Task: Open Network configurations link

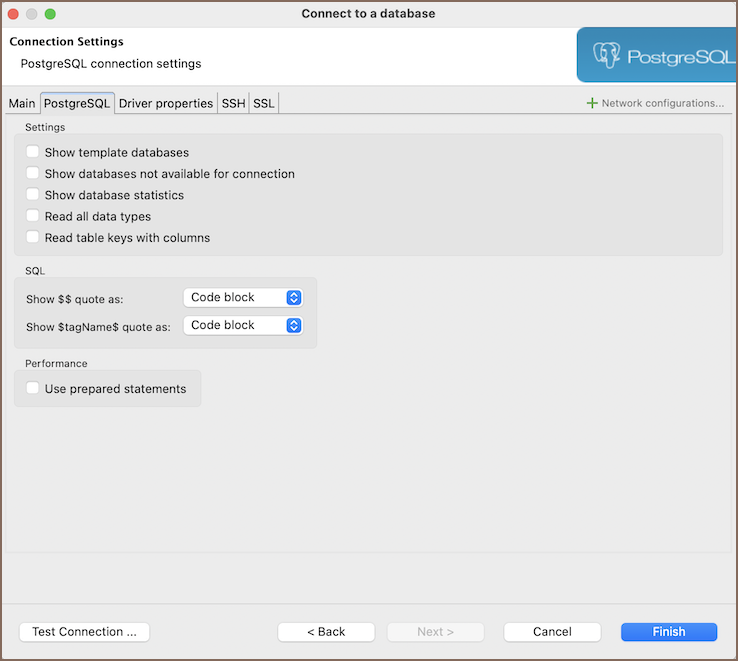Action: [662, 103]
